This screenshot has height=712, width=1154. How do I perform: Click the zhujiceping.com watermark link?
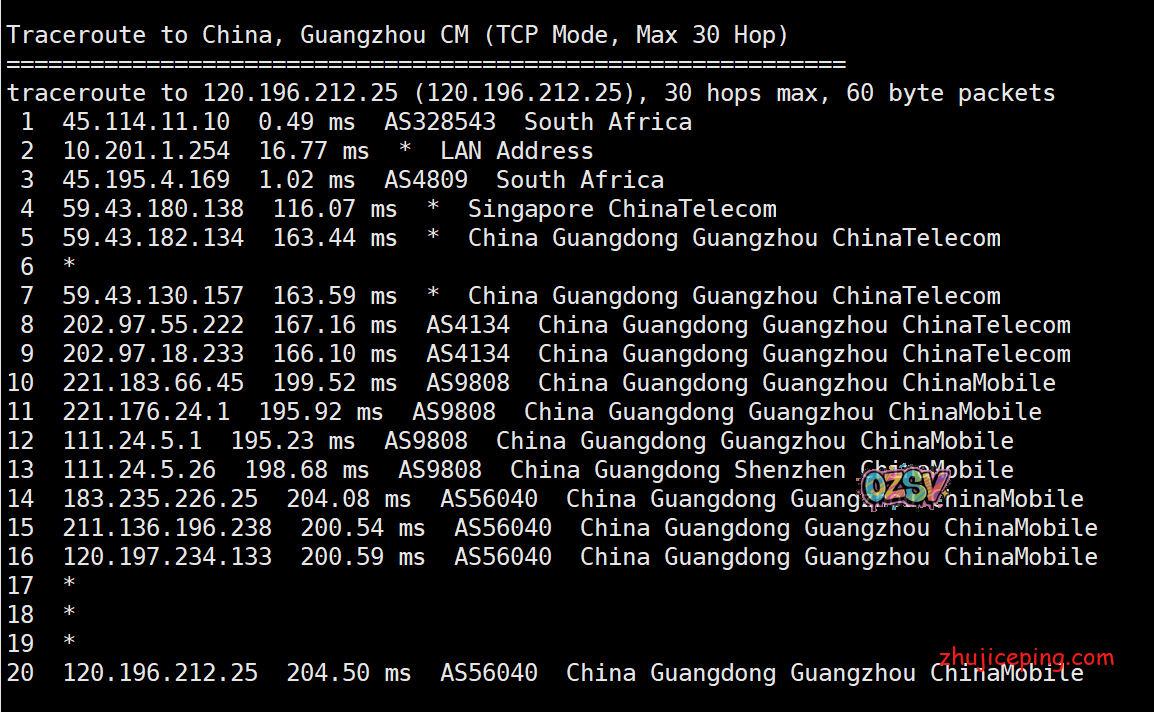coord(1026,658)
